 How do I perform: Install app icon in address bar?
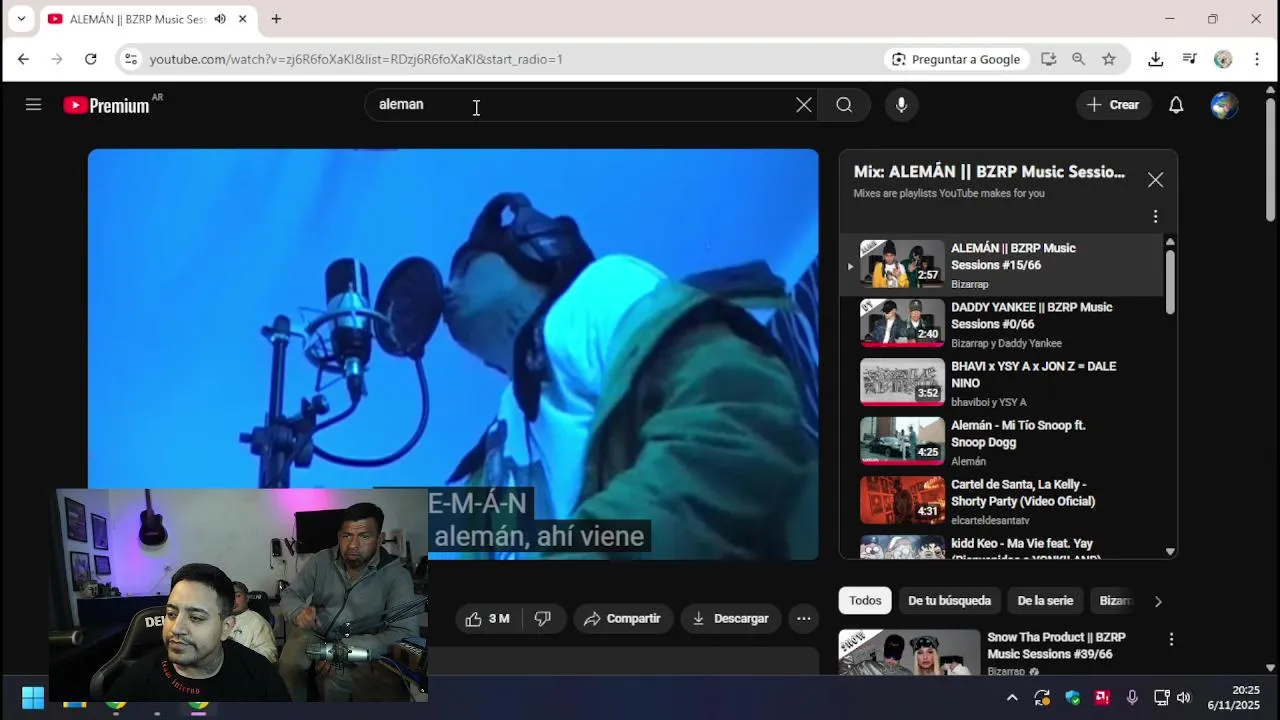(1048, 59)
